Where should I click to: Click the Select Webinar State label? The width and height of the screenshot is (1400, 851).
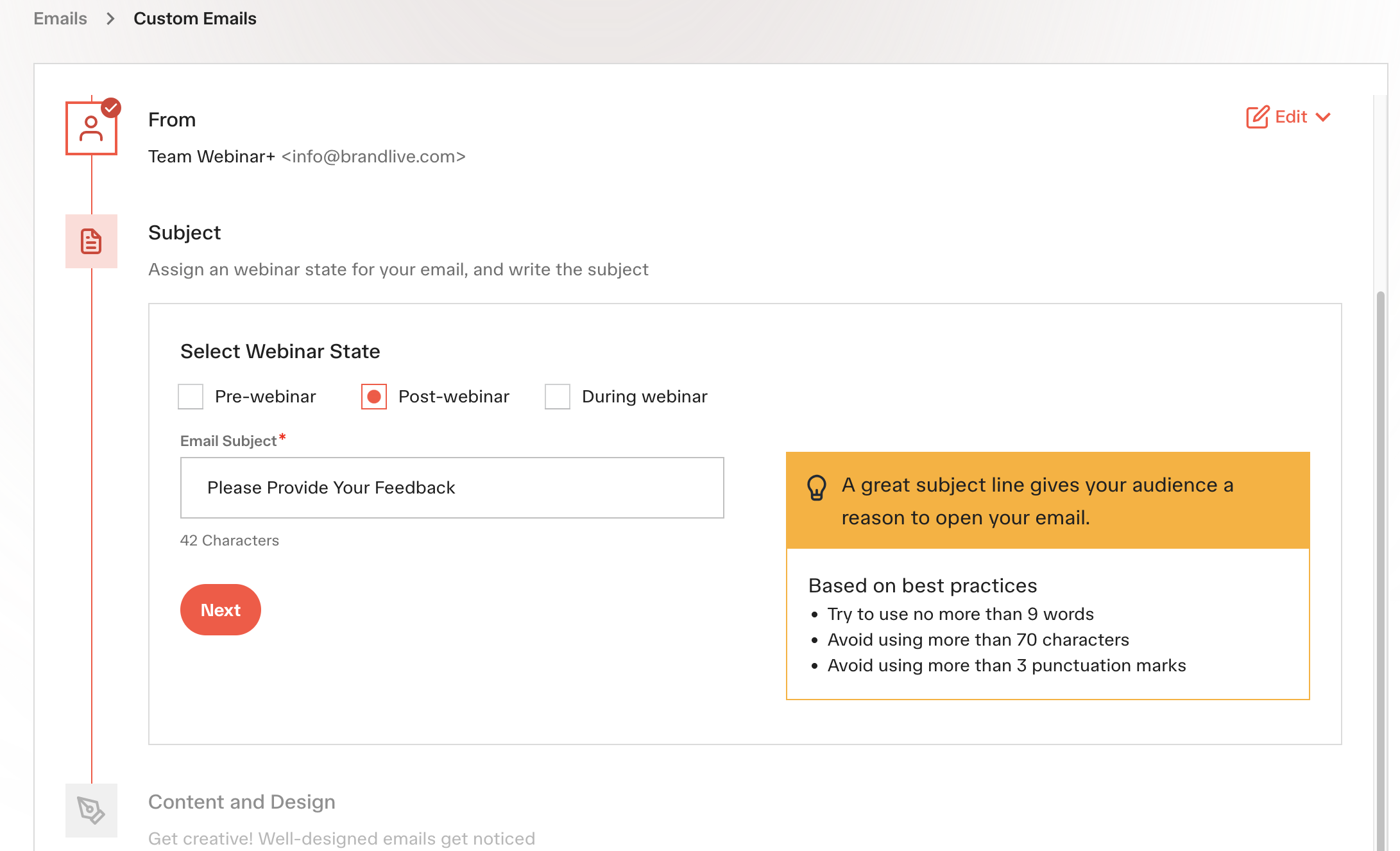[x=280, y=352]
